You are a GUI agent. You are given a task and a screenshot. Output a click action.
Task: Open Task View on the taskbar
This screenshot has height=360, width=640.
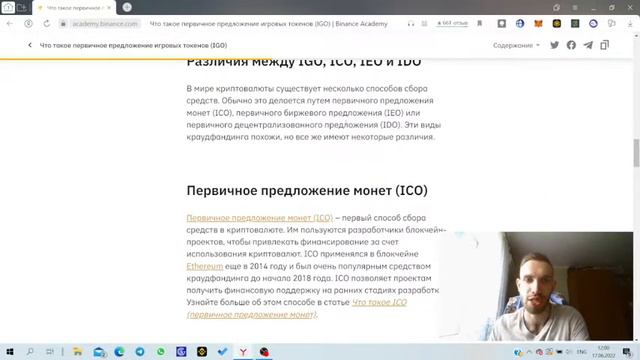[50, 351]
